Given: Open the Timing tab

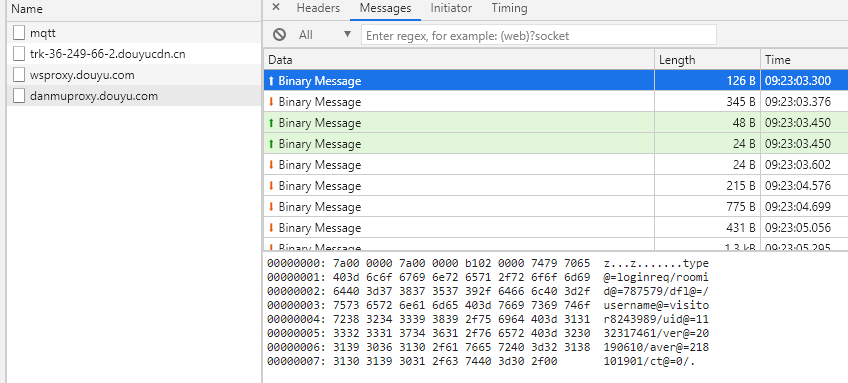Looking at the screenshot, I should pyautogui.click(x=509, y=8).
